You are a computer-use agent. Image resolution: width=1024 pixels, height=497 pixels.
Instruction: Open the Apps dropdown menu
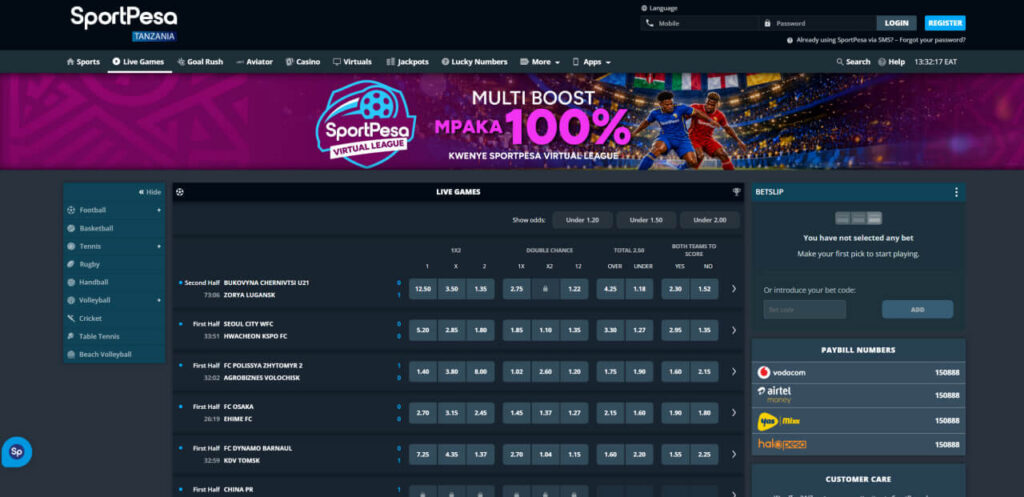coord(591,62)
